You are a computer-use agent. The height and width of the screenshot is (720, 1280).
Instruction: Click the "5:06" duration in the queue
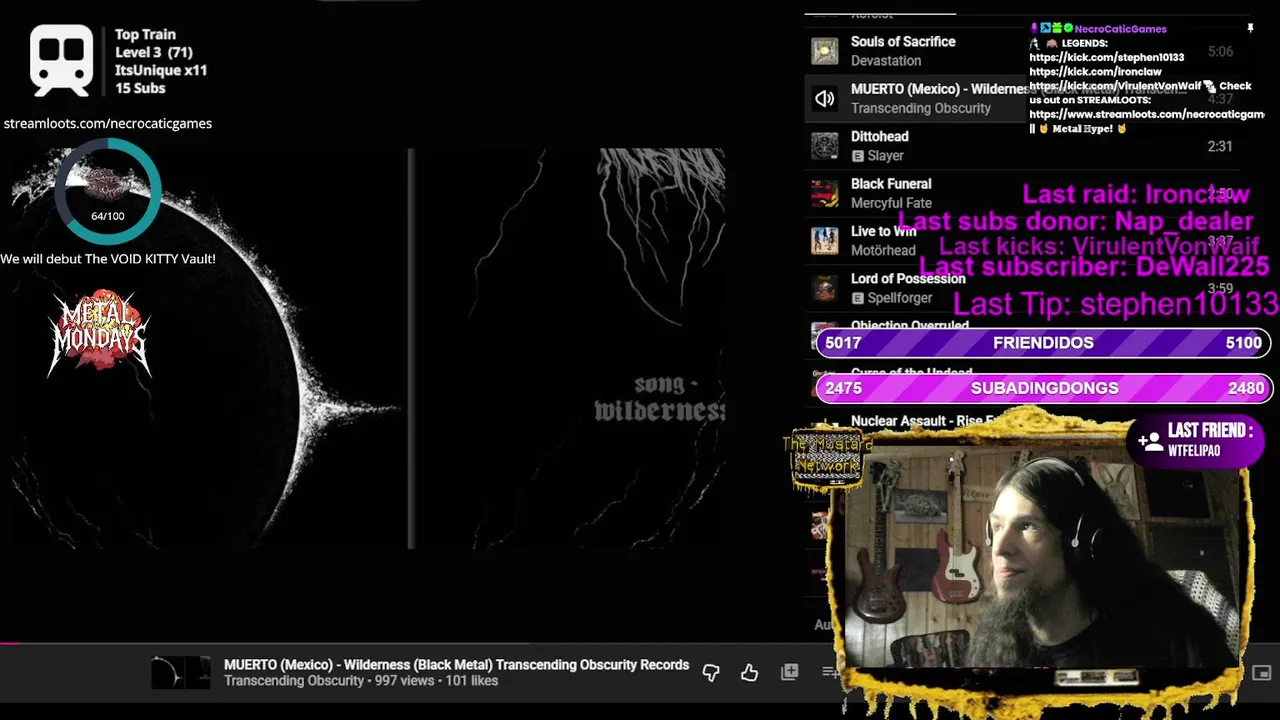1220,52
